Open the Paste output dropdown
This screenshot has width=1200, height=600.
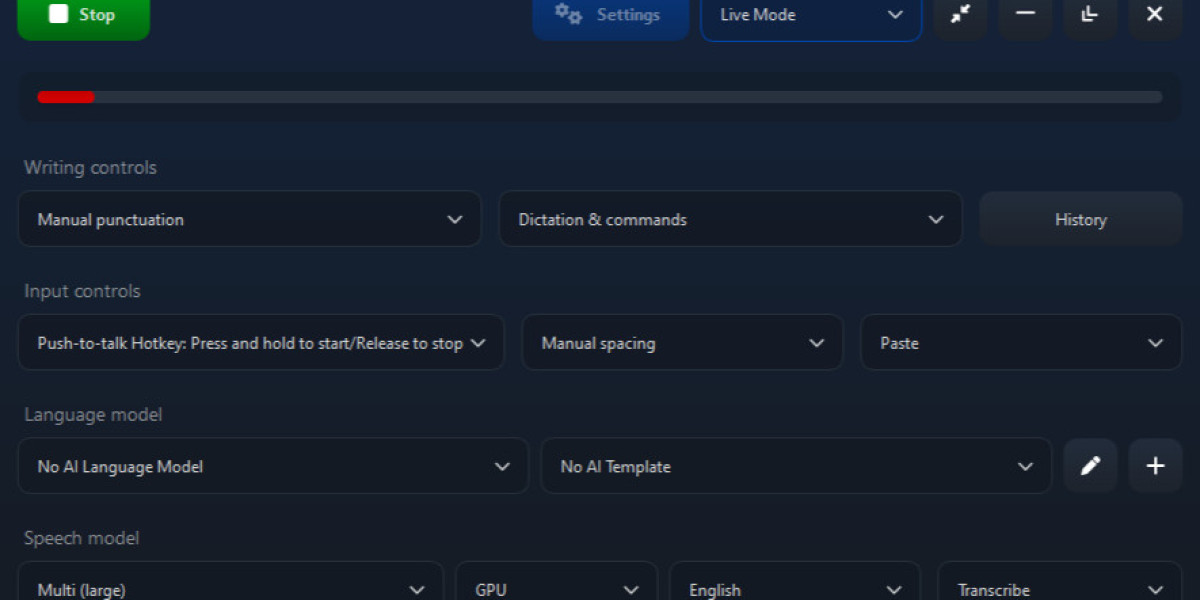[x=1022, y=343]
